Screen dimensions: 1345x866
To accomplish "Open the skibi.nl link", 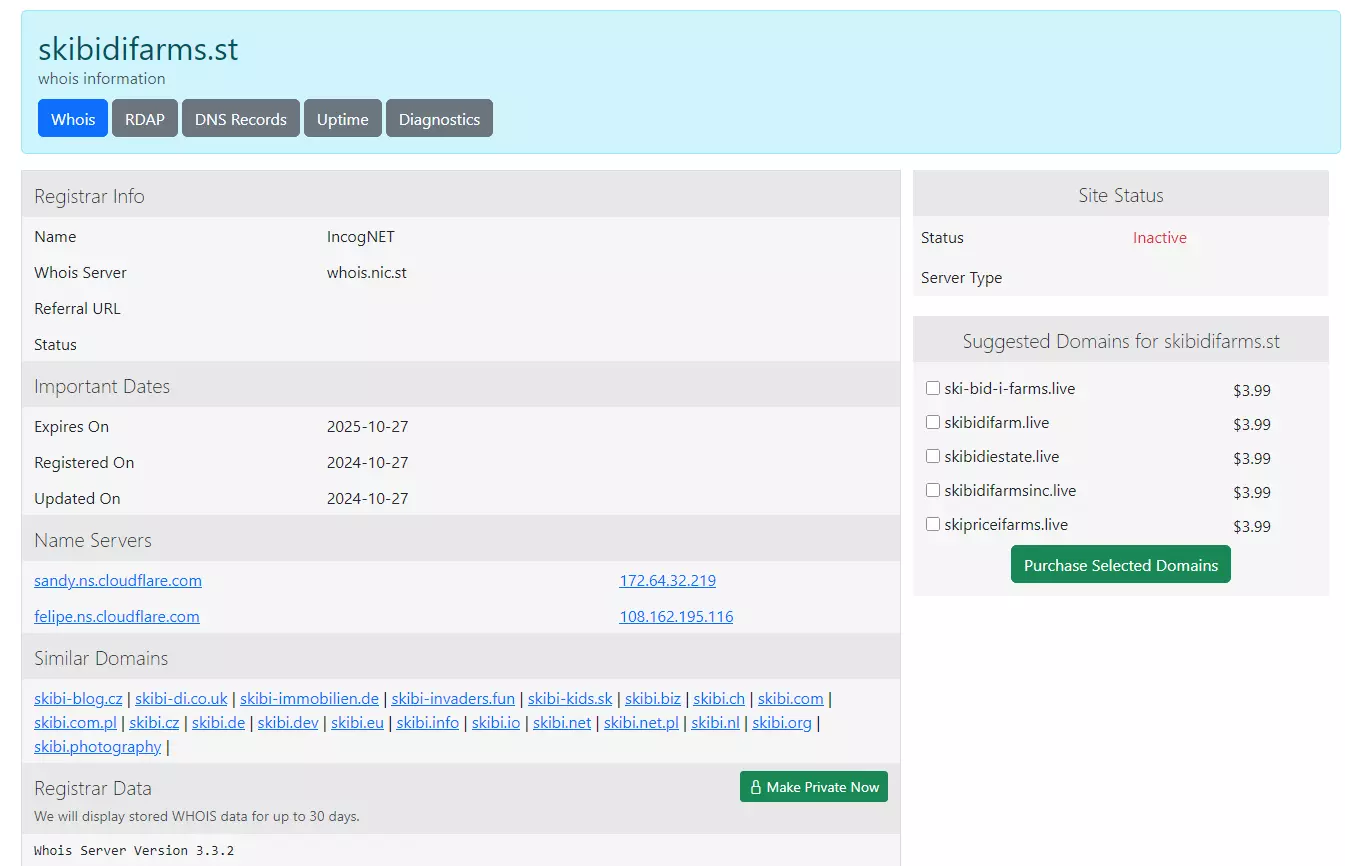I will coord(716,722).
